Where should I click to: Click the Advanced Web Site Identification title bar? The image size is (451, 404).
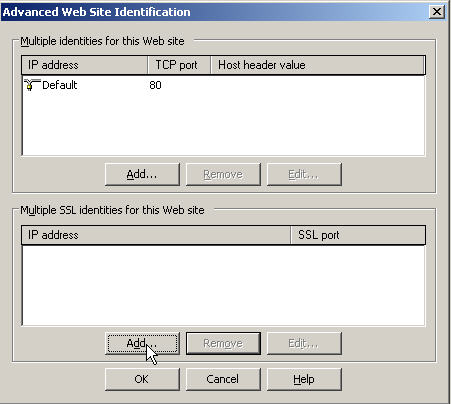(213, 12)
